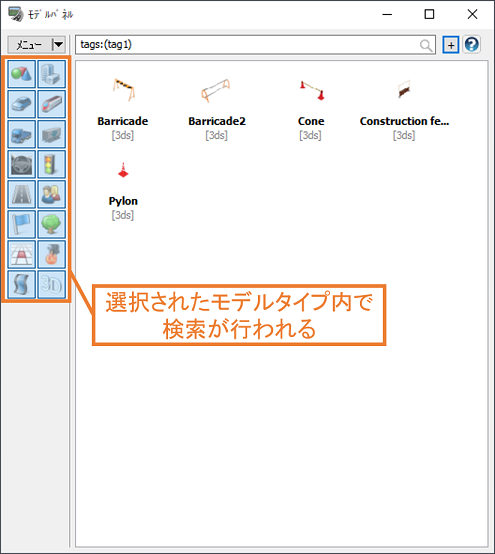Viewport: 495px width, 554px height.
Task: Select the fire and smoke effect icon
Action: [x=52, y=254]
